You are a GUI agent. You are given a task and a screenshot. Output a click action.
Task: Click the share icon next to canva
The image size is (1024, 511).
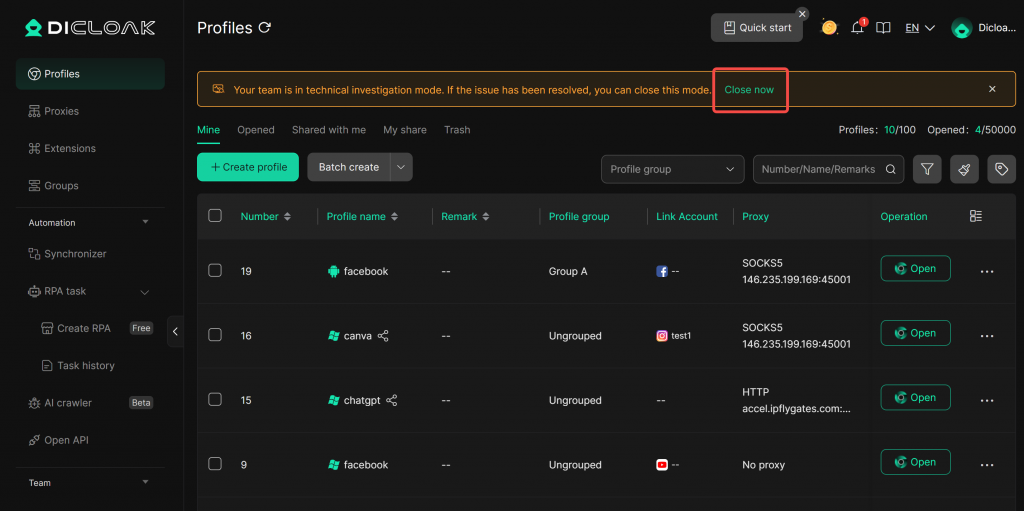383,336
